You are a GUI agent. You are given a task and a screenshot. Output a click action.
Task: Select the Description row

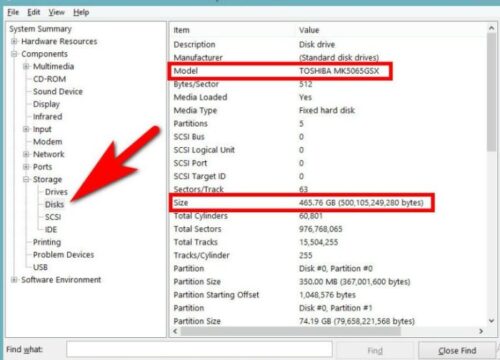pyautogui.click(x=328, y=44)
